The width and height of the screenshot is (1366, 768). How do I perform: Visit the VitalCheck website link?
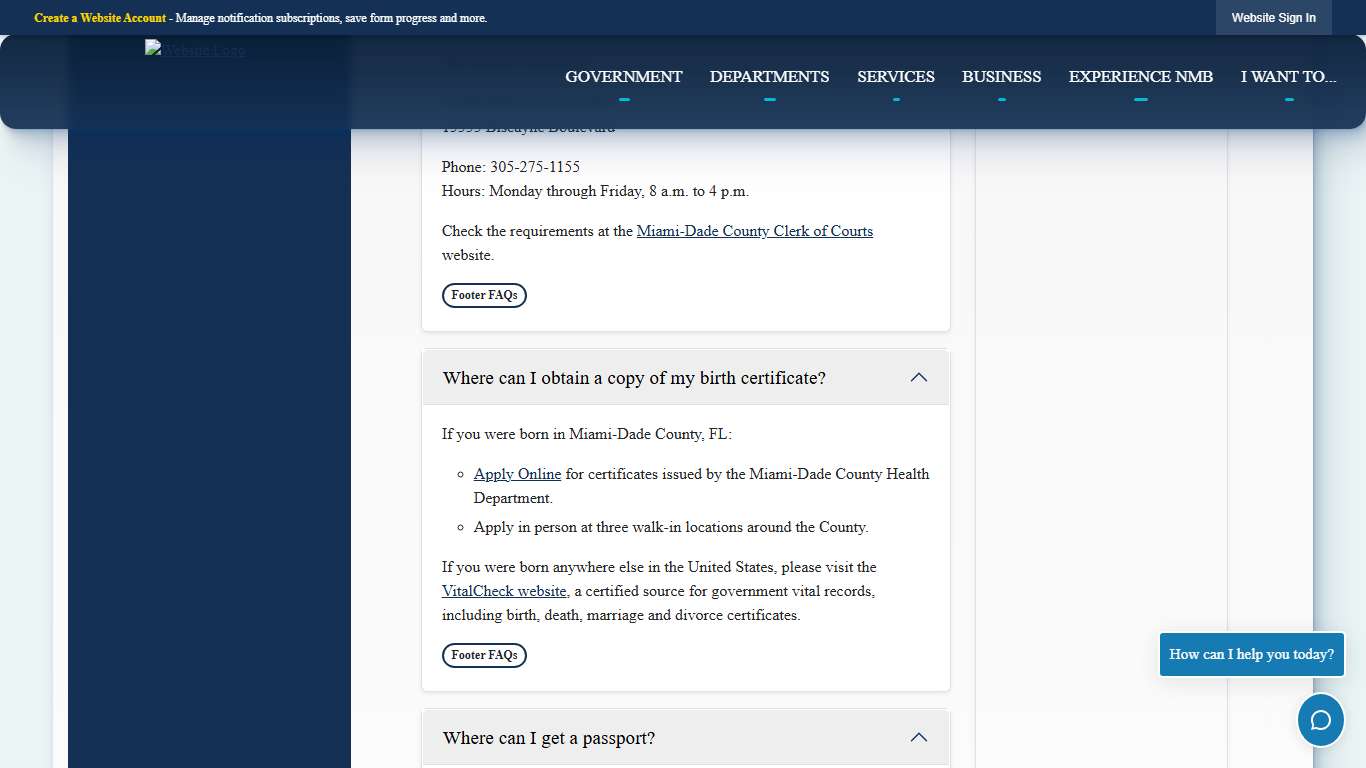[503, 591]
